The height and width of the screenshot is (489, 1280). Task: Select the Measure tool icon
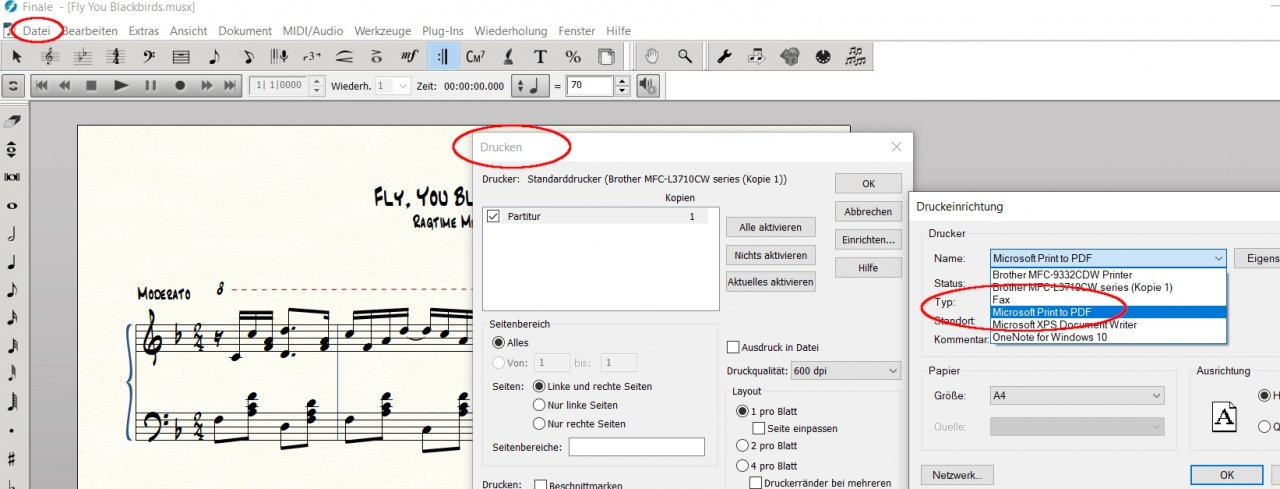181,56
